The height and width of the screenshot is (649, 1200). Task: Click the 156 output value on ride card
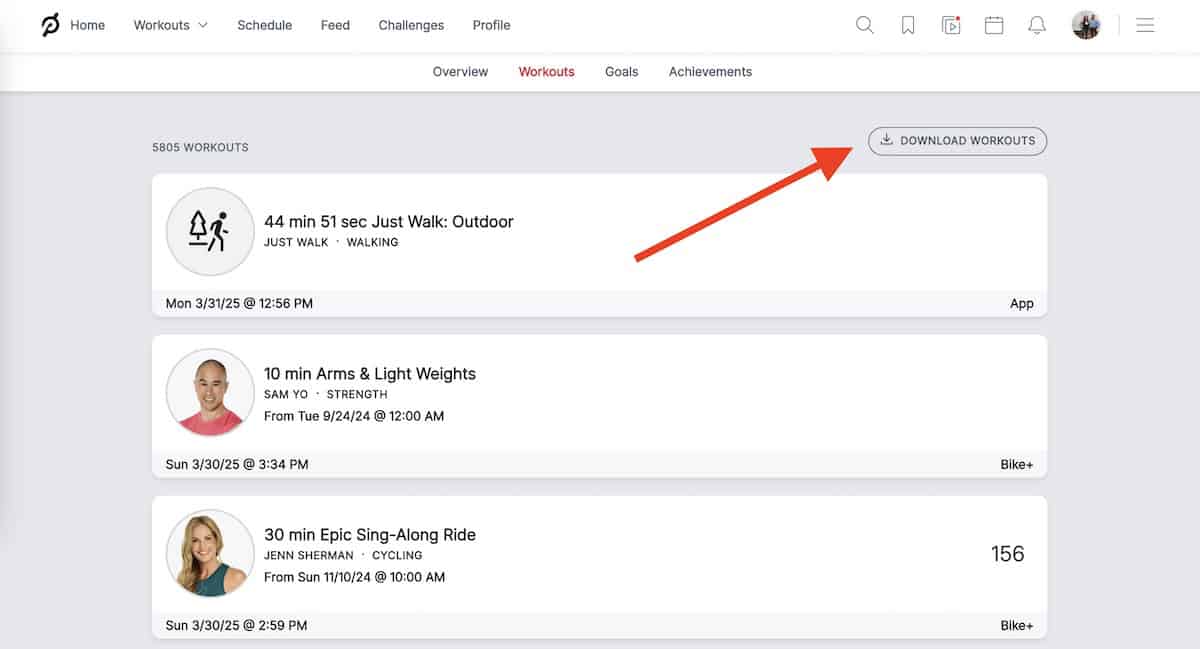point(1007,554)
